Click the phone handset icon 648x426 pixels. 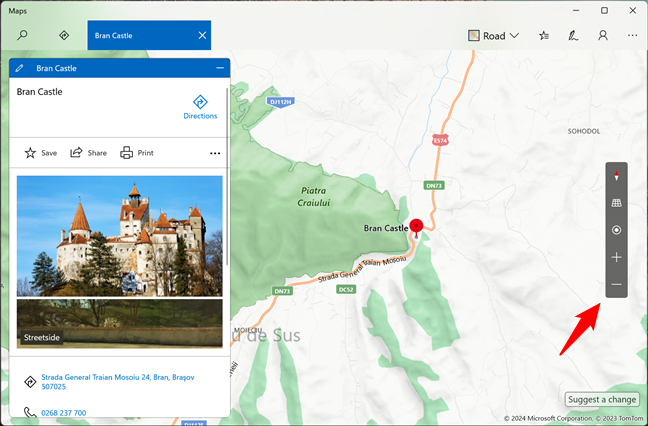pyautogui.click(x=30, y=412)
